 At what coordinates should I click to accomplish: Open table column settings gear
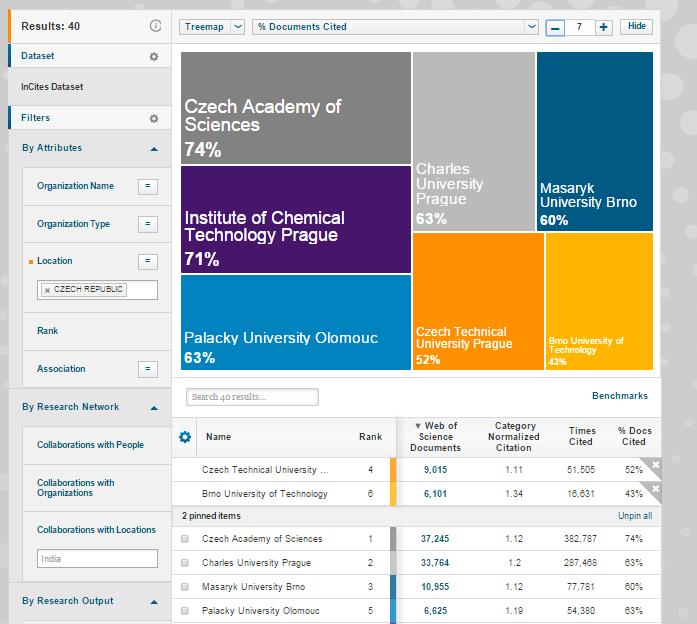(x=184, y=437)
